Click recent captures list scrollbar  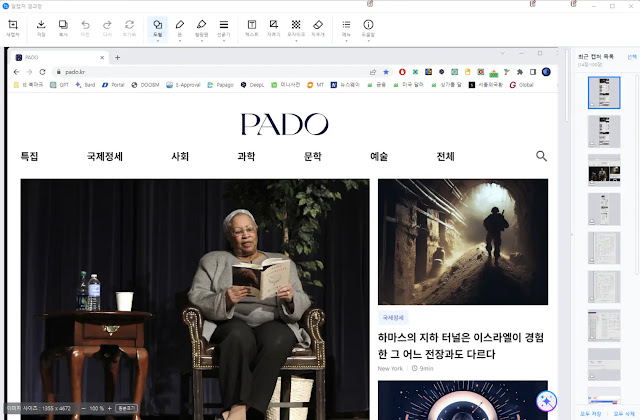pos(638,176)
